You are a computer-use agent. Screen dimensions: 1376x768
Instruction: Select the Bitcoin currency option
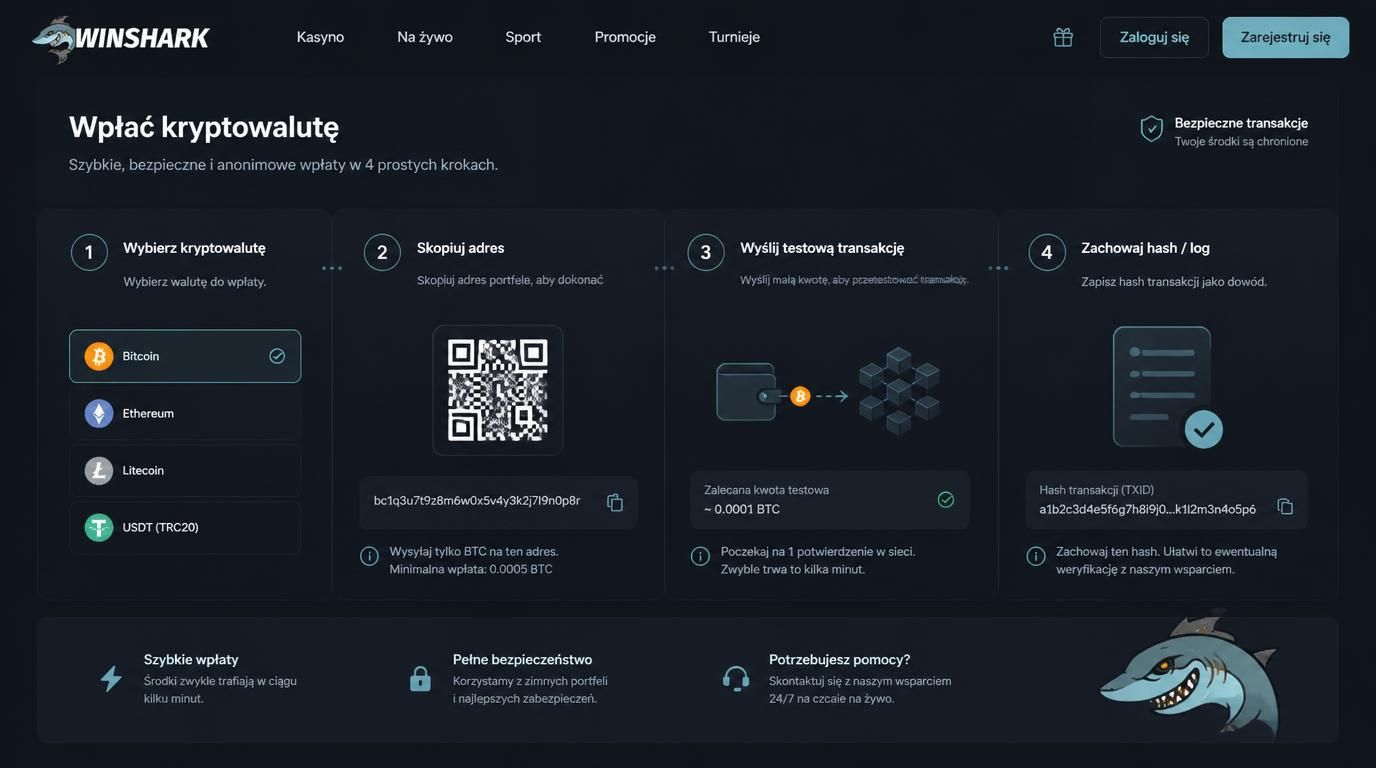click(x=185, y=356)
